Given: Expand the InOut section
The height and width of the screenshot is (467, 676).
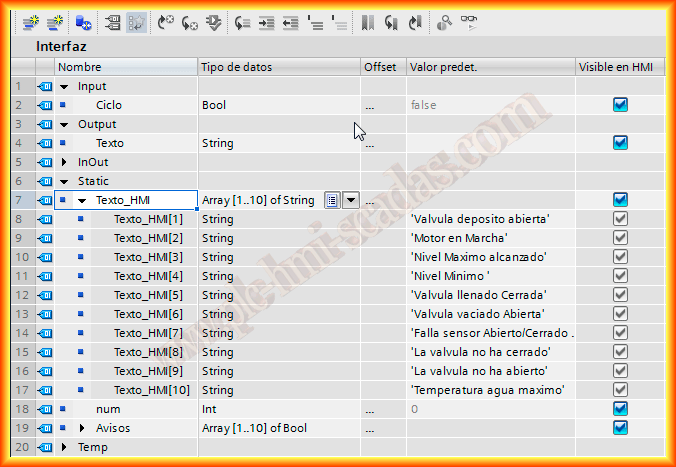Looking at the screenshot, I should point(65,162).
